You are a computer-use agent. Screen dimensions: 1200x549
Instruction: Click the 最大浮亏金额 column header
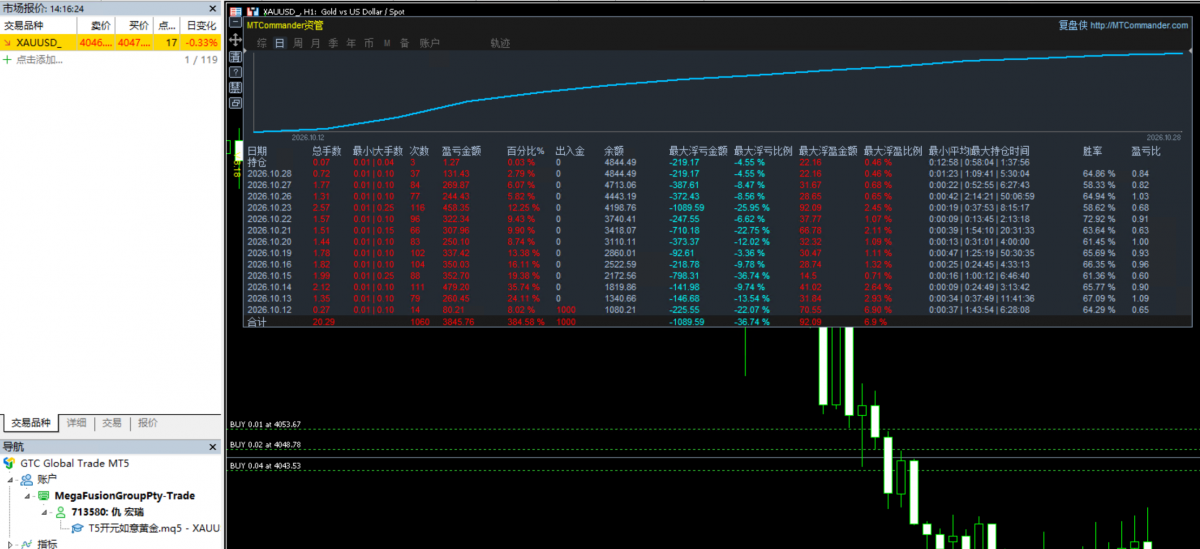(698, 151)
